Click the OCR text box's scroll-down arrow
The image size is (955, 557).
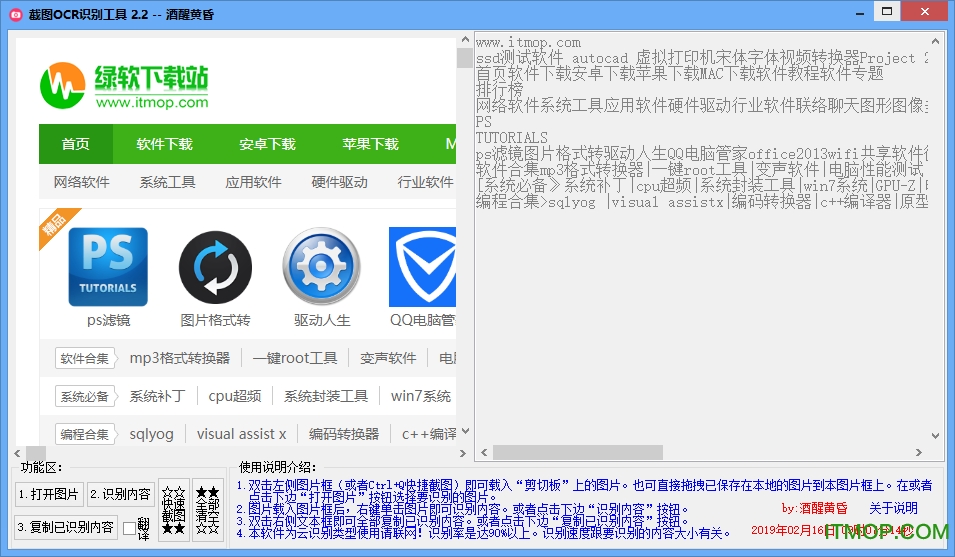[x=936, y=436]
